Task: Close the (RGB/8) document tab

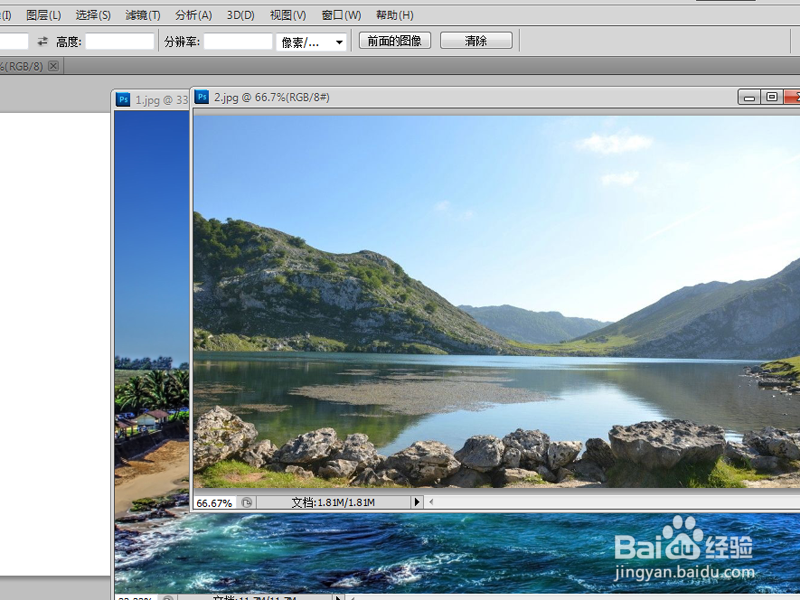Action: pos(53,66)
